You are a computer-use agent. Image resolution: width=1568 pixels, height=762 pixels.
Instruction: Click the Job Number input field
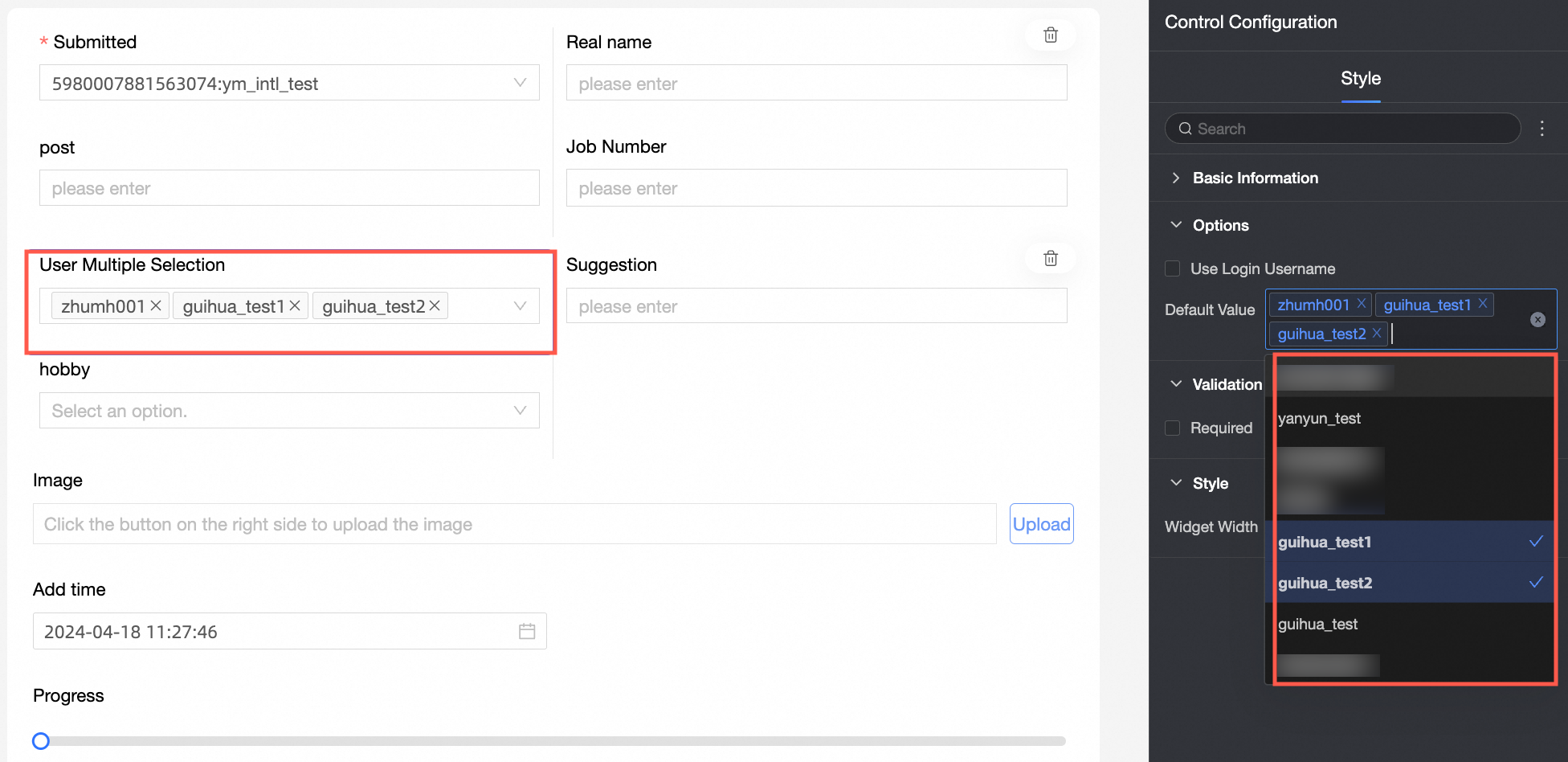tap(816, 188)
